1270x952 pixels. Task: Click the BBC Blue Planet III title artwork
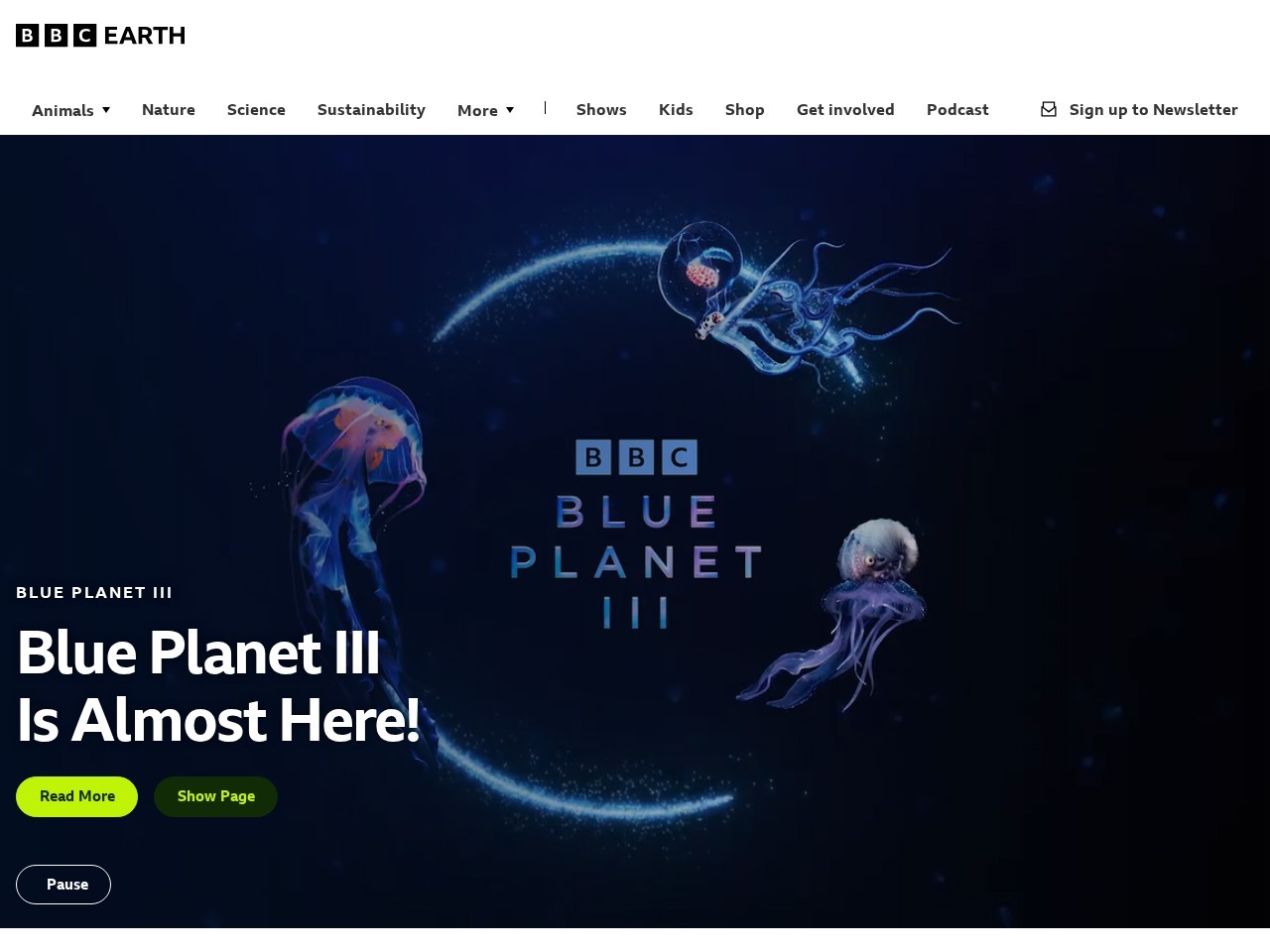(x=636, y=535)
